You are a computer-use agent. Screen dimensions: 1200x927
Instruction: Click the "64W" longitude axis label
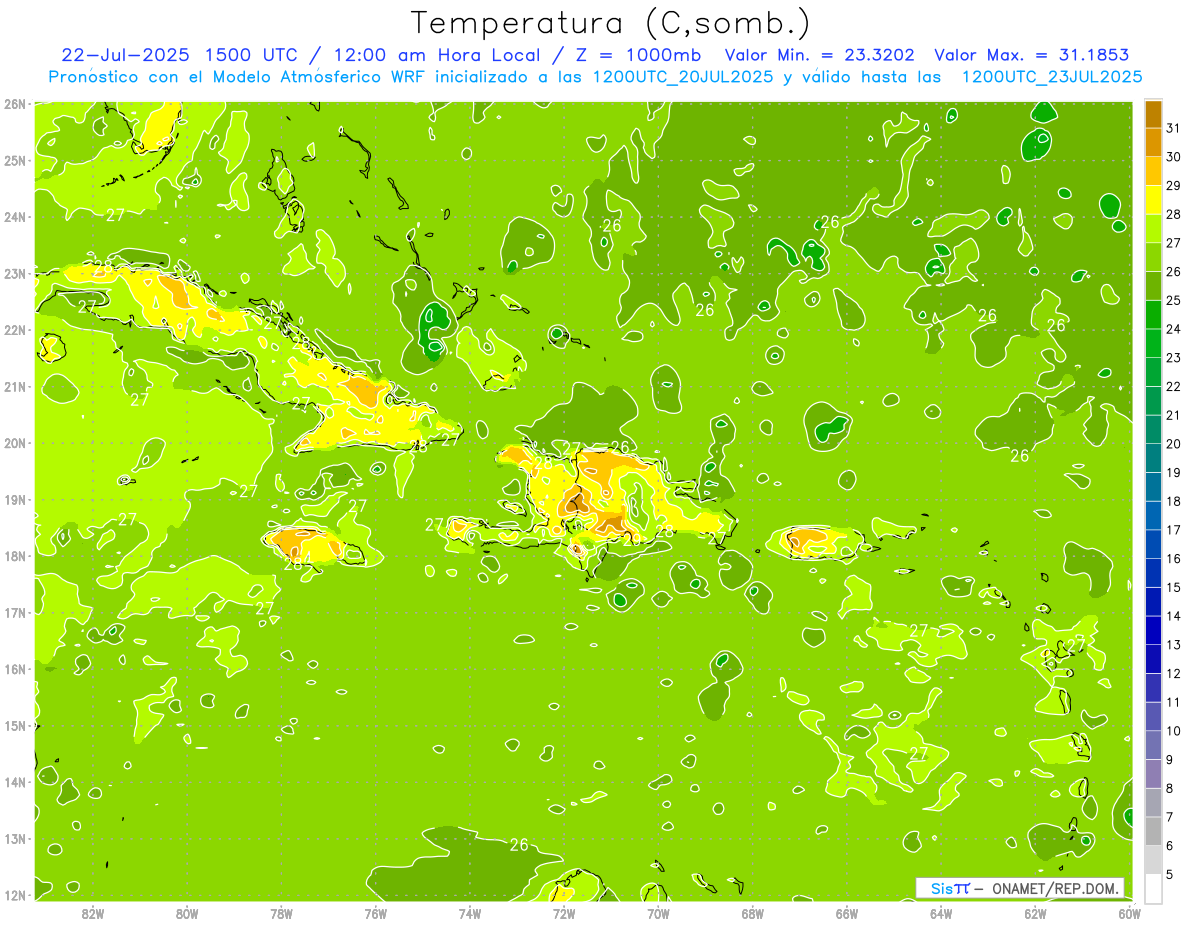coord(941,913)
